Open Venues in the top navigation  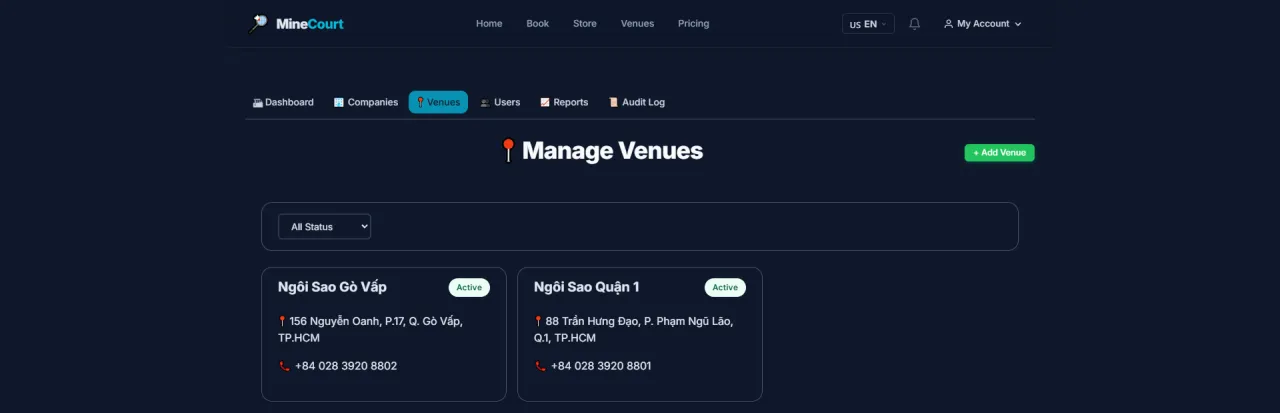(637, 24)
